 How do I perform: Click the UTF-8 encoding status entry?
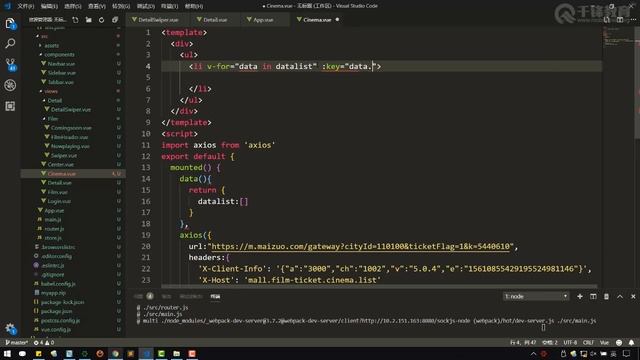coord(570,342)
